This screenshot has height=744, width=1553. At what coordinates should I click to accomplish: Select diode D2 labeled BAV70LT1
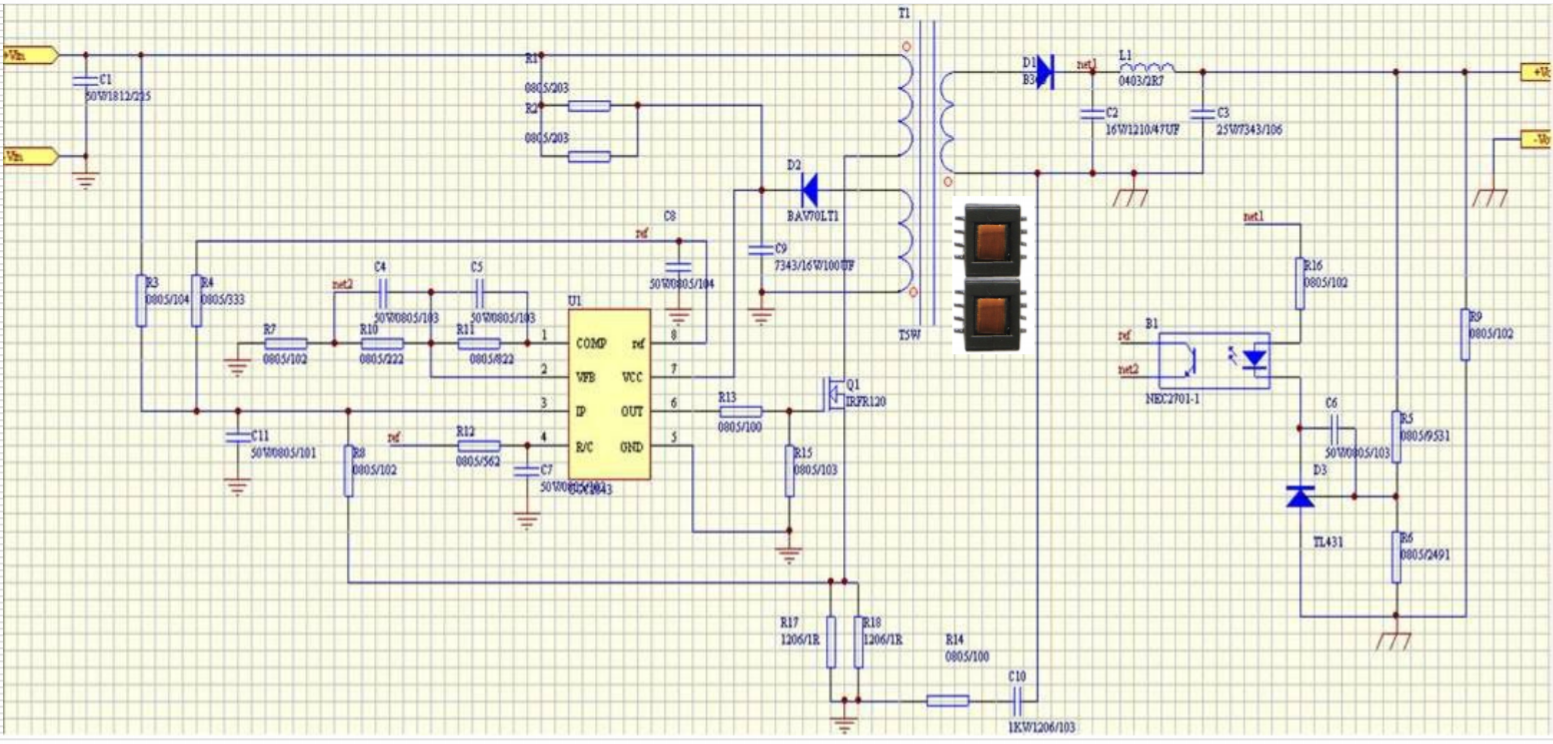pos(808,188)
